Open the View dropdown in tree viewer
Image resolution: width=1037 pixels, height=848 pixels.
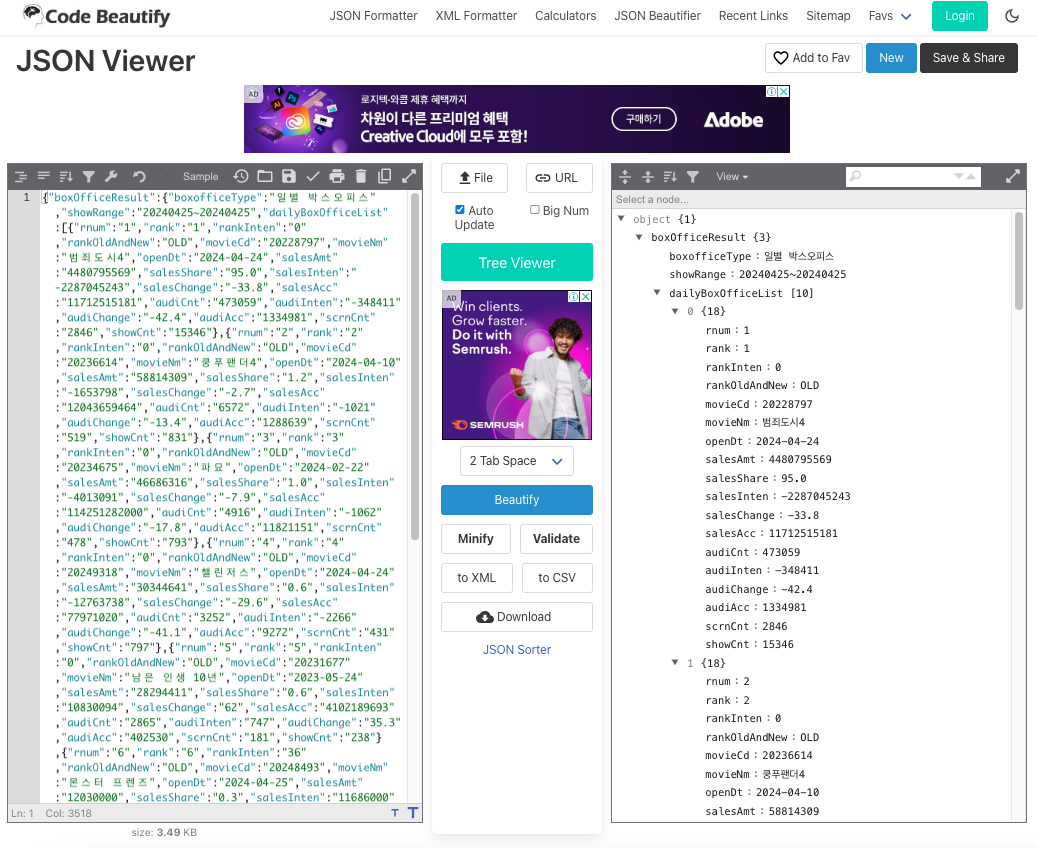click(731, 177)
